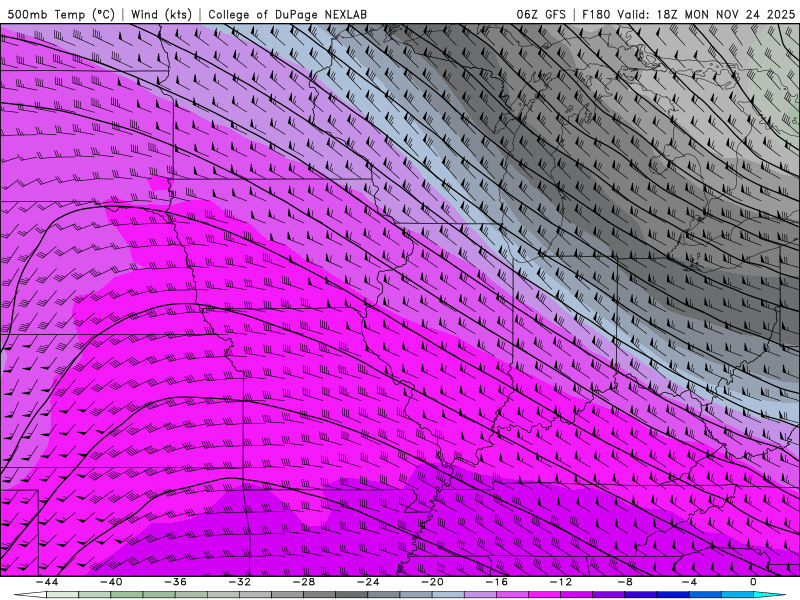Screen dimensions: 800x600
Task: Click the -24 colorbar label
Action: 368,582
